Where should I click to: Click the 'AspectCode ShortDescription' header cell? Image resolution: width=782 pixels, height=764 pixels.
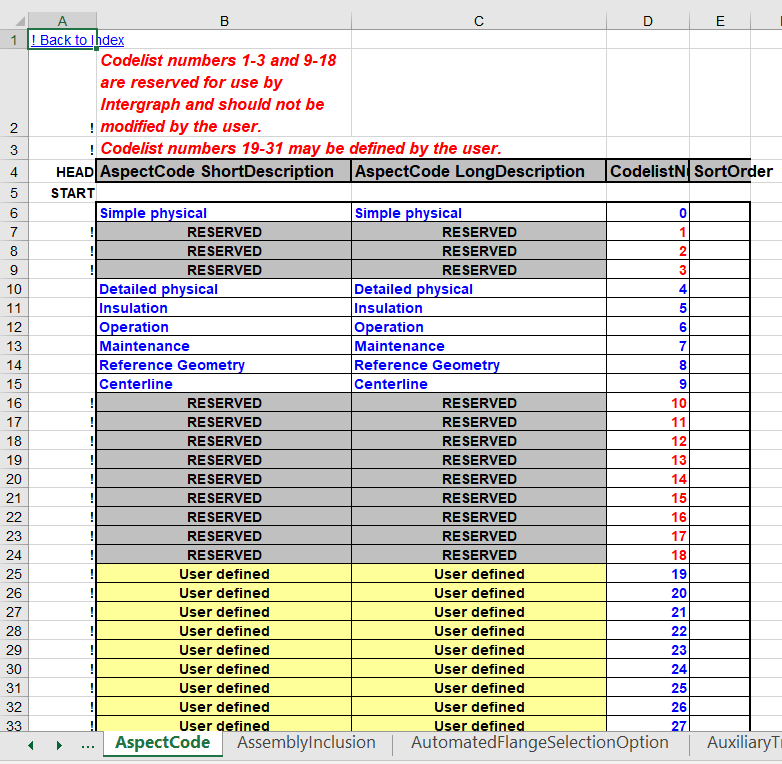[224, 172]
